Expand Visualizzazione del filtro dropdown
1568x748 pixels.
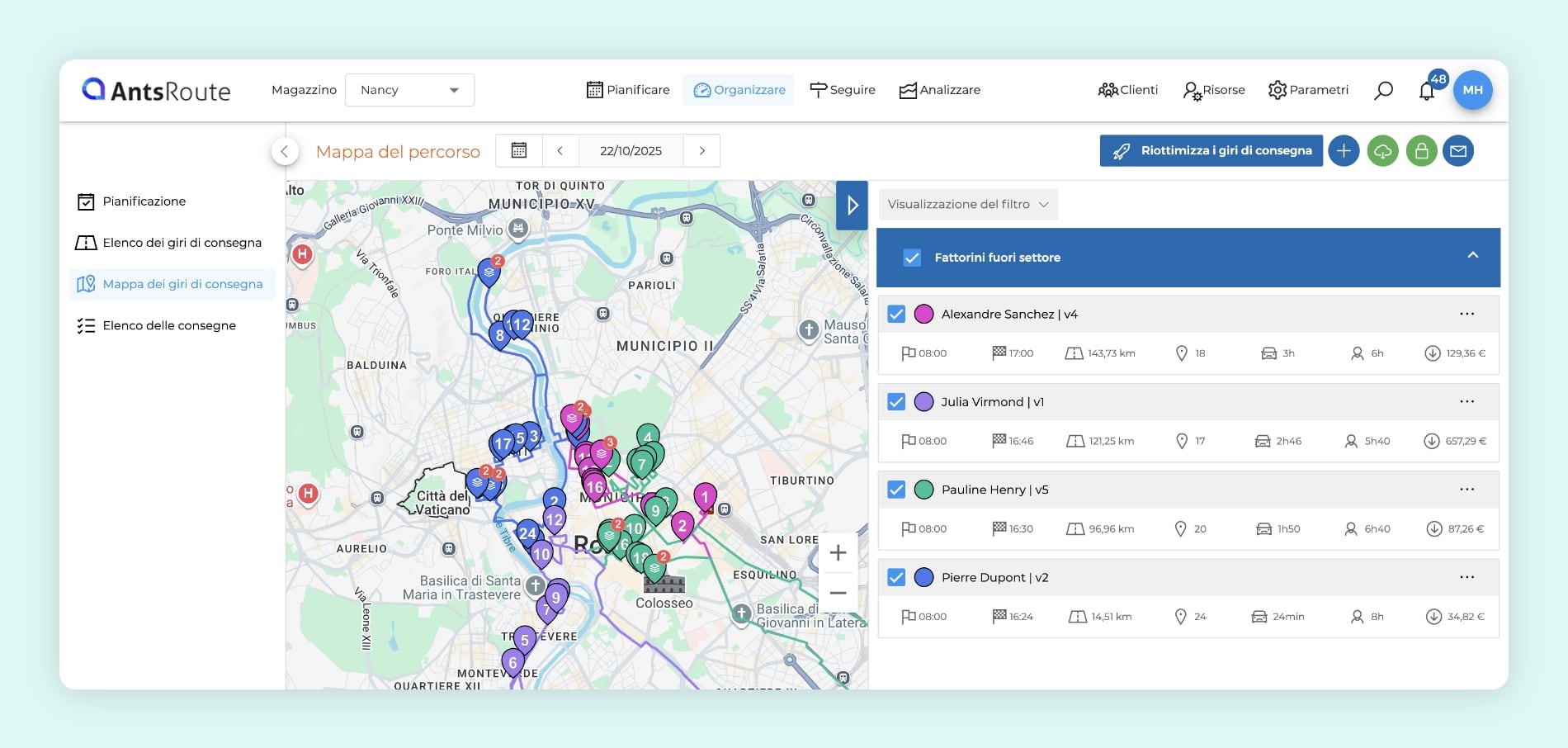click(x=967, y=204)
